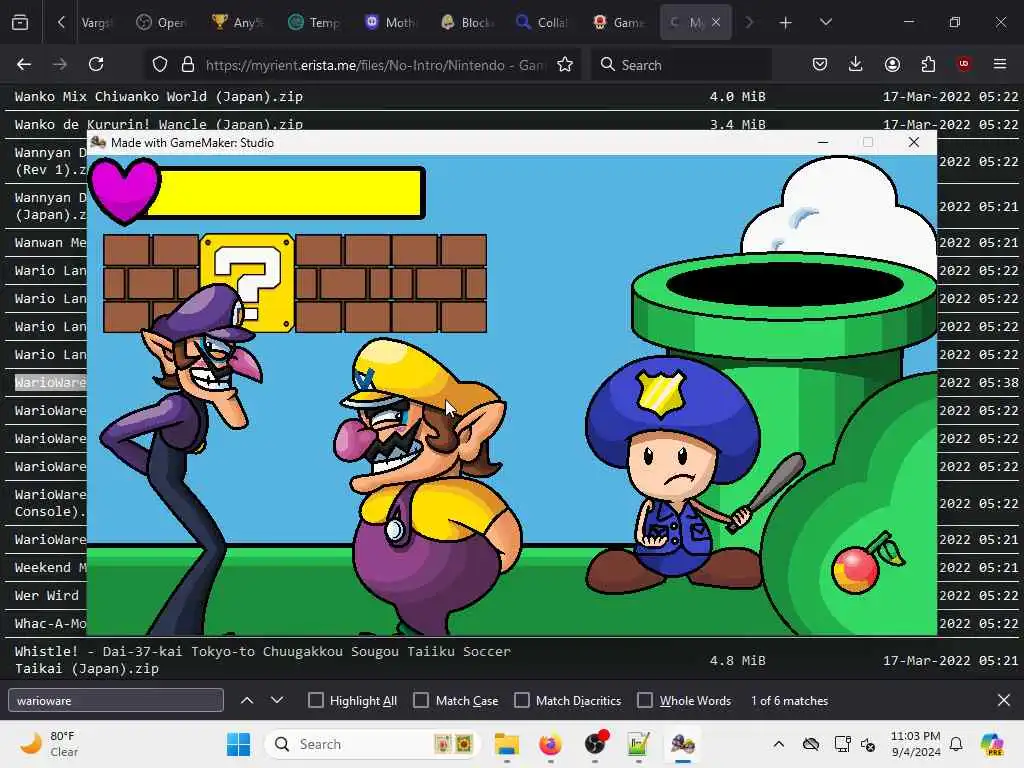Viewport: 1024px width, 768px height.
Task: Click the find bar warioware text field
Action: (x=116, y=700)
